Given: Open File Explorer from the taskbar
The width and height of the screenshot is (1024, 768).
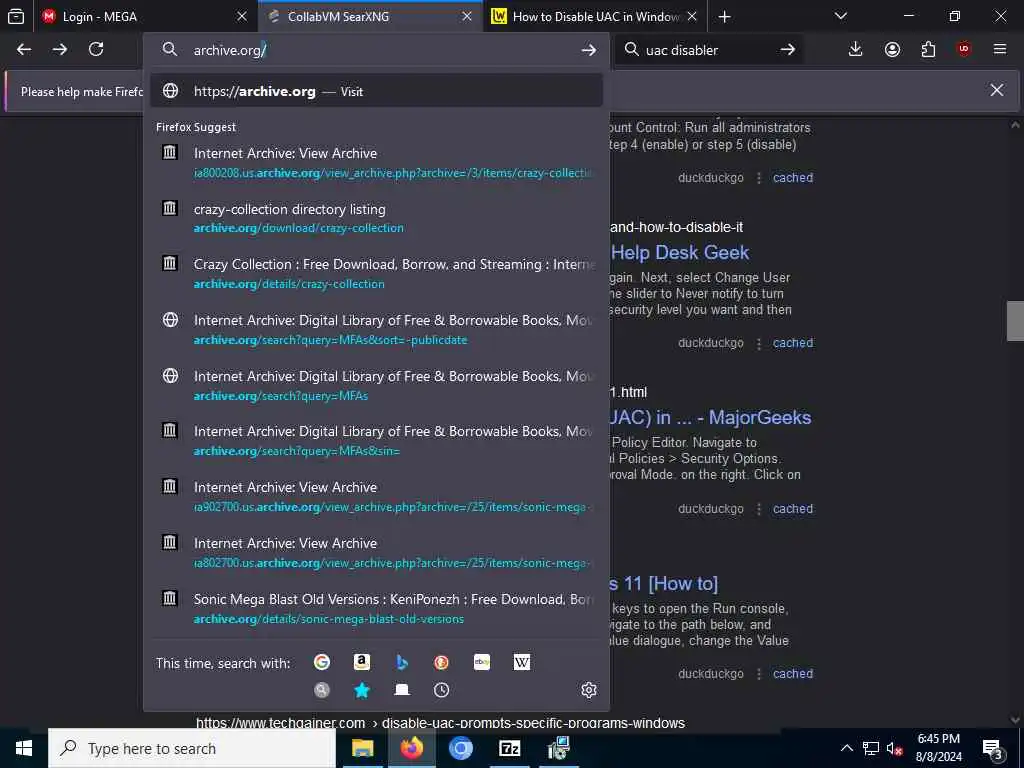Looking at the screenshot, I should coord(362,748).
